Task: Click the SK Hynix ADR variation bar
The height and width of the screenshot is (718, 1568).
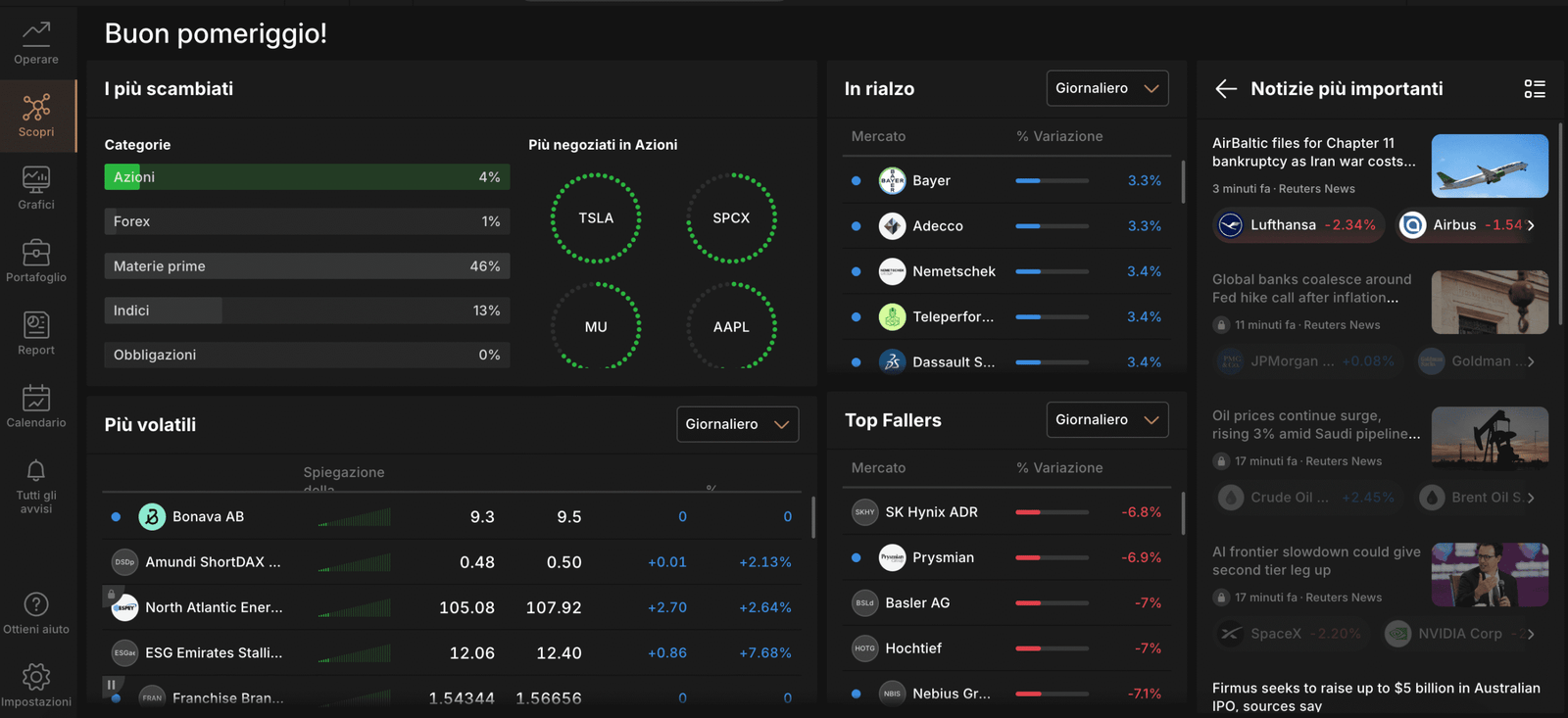Action: 1052,512
